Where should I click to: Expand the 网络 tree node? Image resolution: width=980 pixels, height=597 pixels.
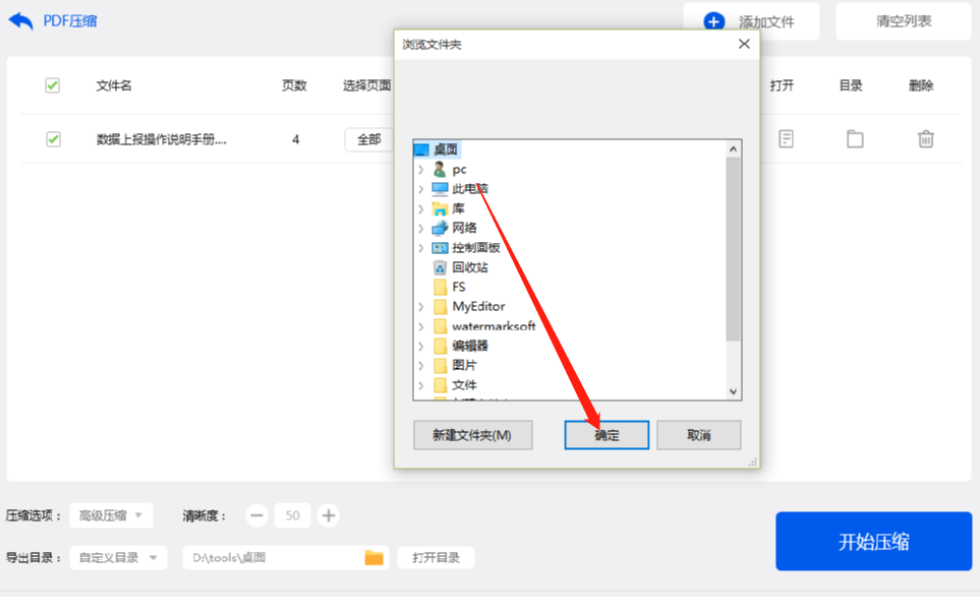(x=421, y=228)
